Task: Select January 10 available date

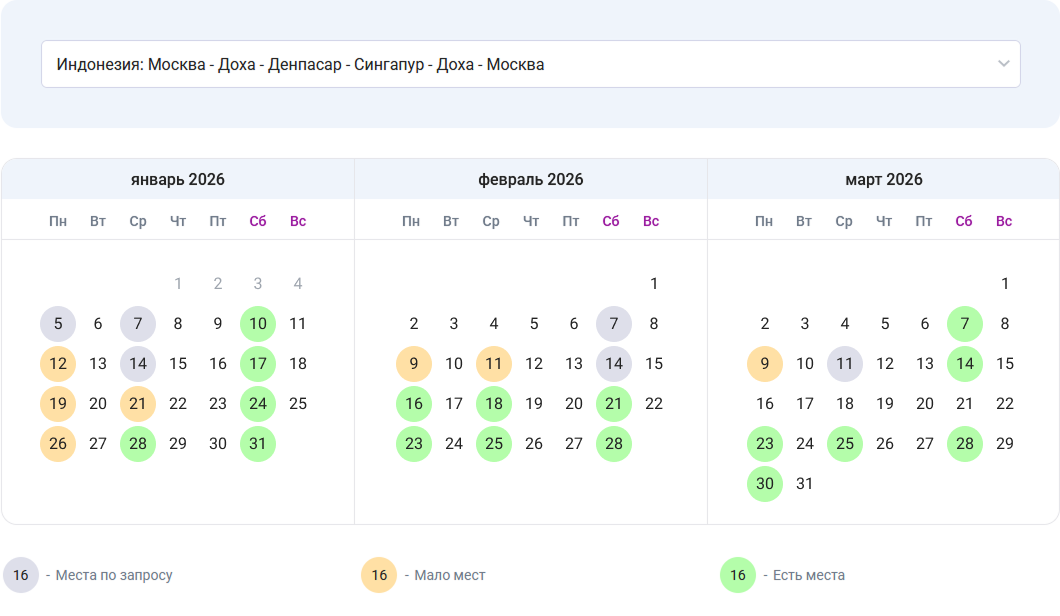Action: (258, 324)
